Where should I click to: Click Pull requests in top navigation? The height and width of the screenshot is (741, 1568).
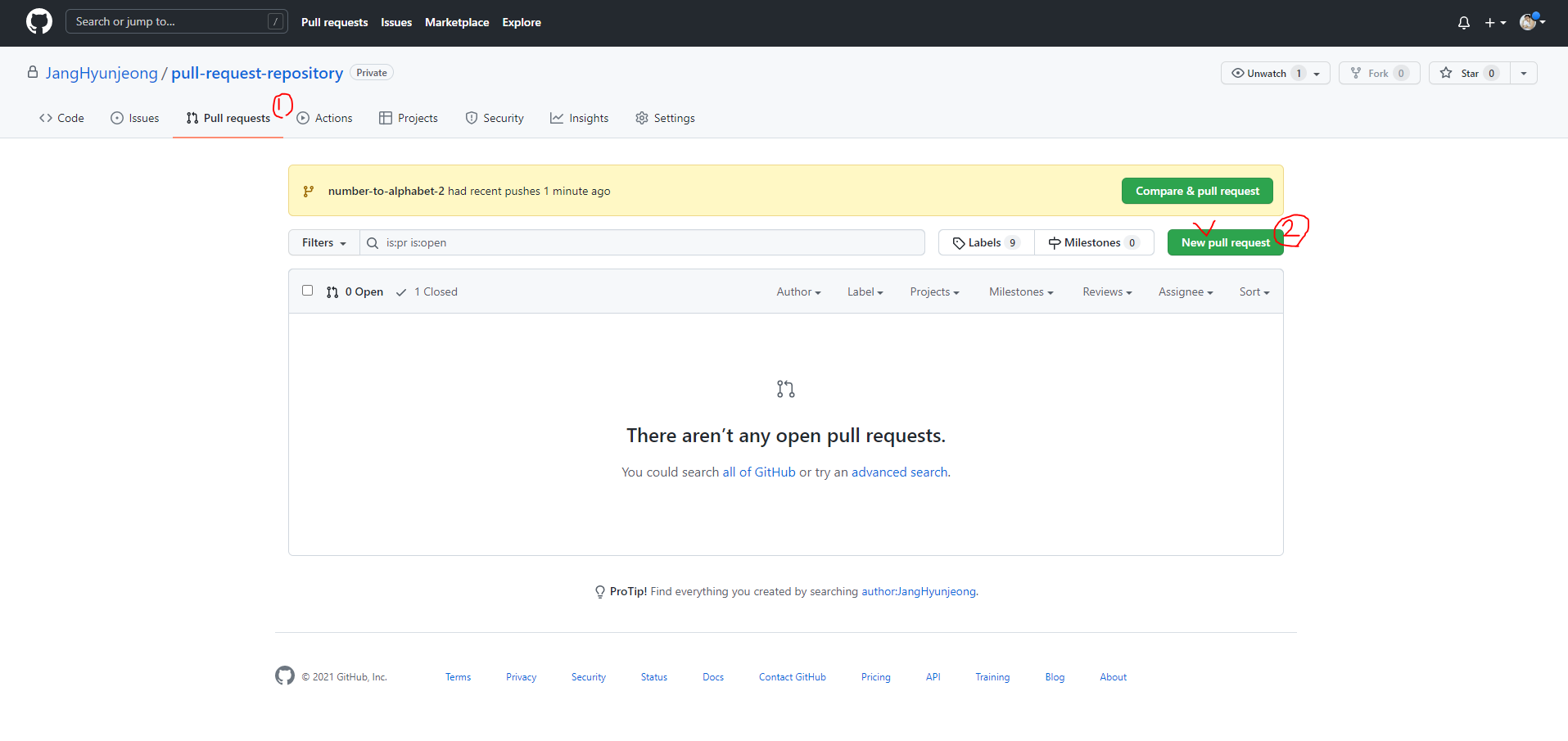334,22
